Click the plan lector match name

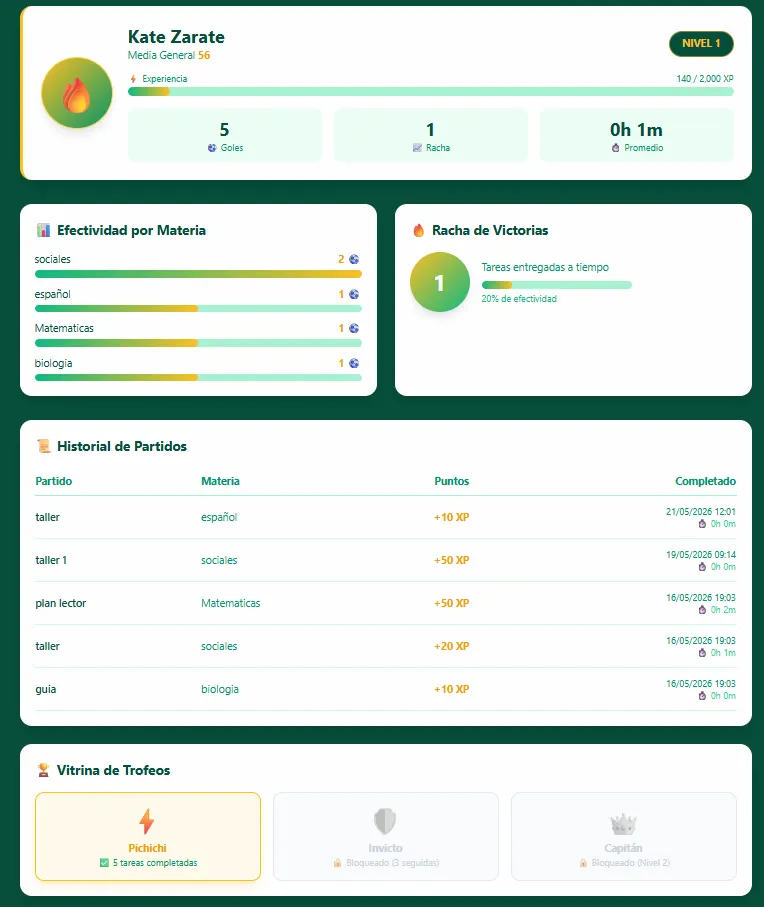point(61,603)
